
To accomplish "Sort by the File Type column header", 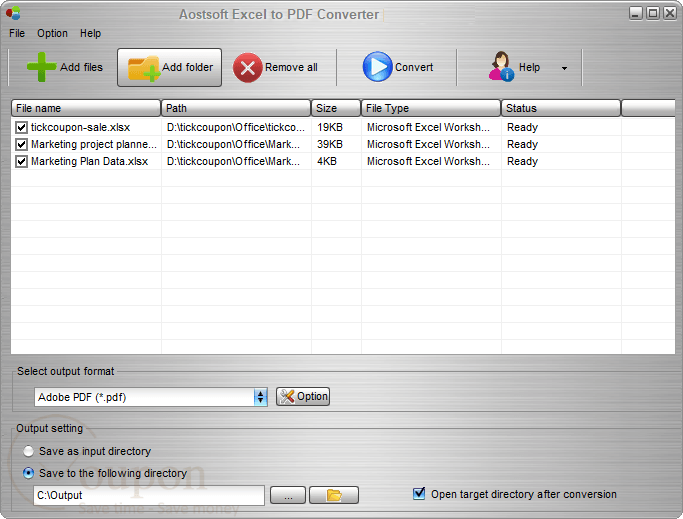I will point(431,108).
